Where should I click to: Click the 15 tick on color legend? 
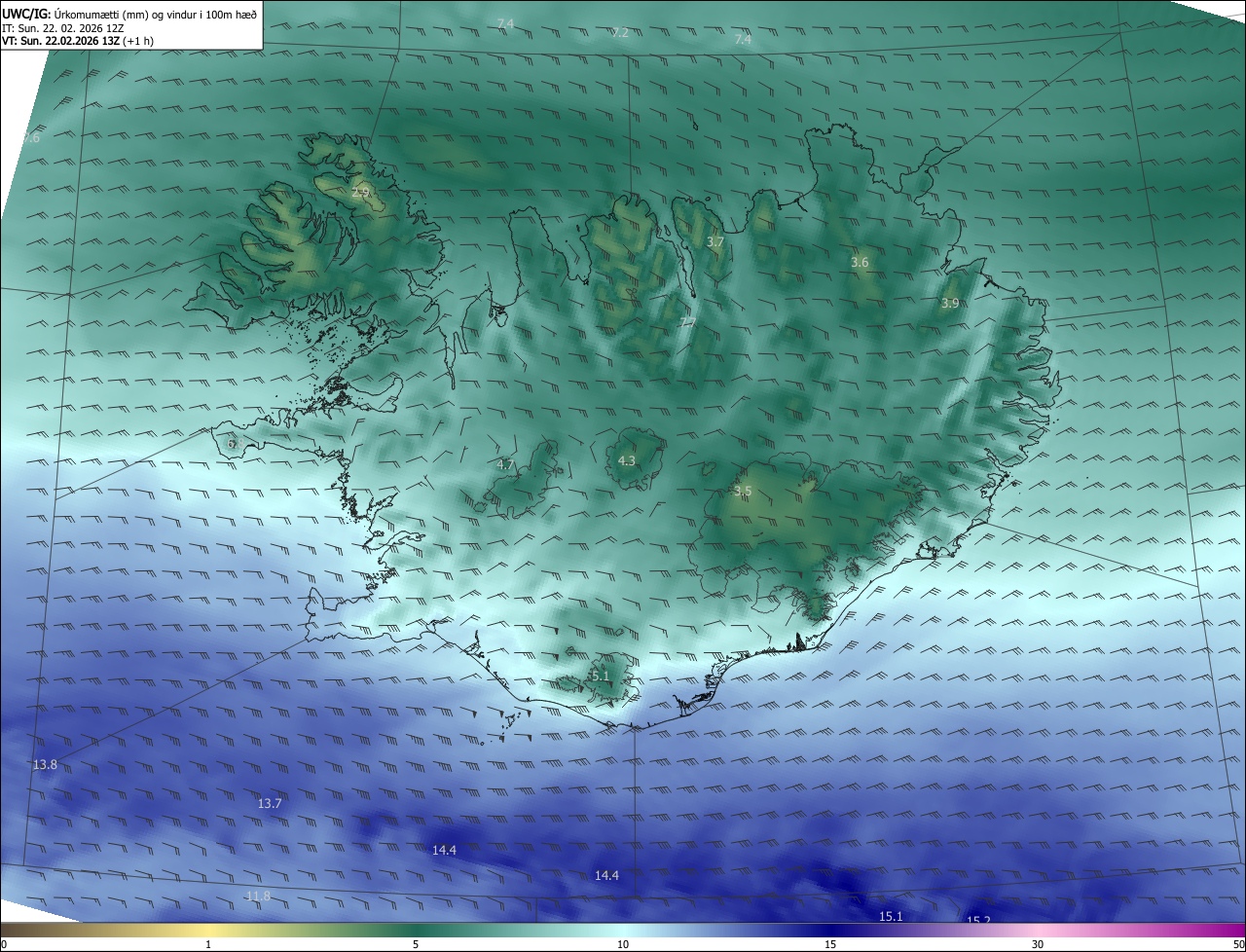coord(830,944)
